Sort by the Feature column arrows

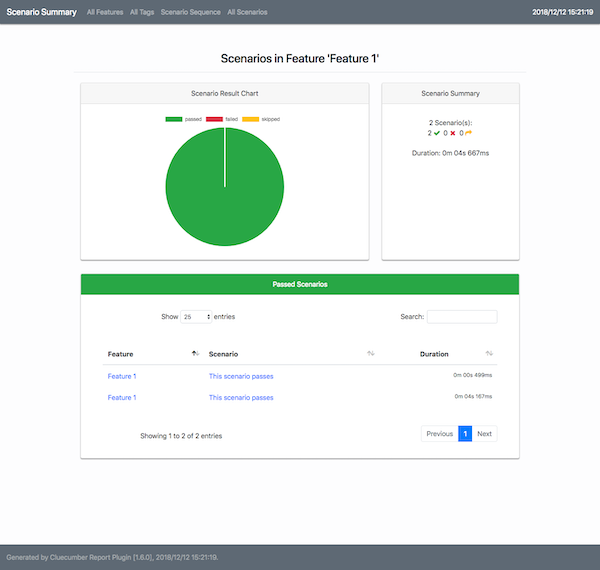[195, 353]
